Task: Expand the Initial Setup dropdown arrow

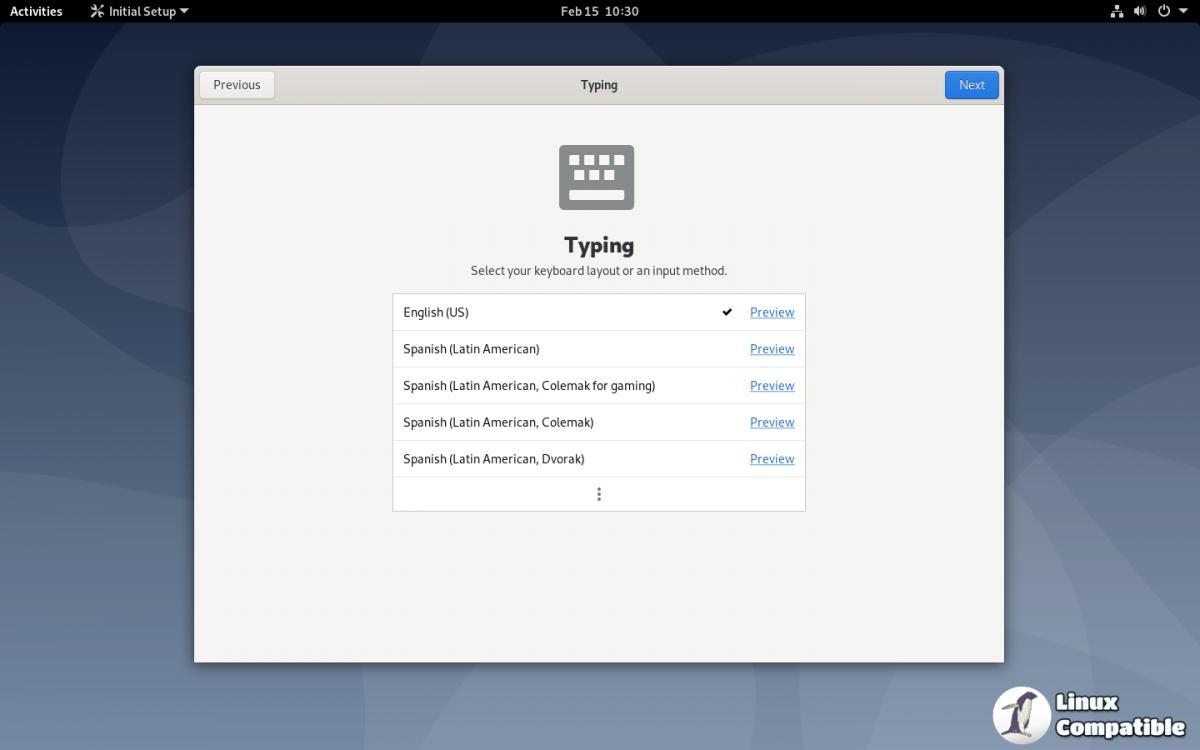Action: (x=184, y=12)
